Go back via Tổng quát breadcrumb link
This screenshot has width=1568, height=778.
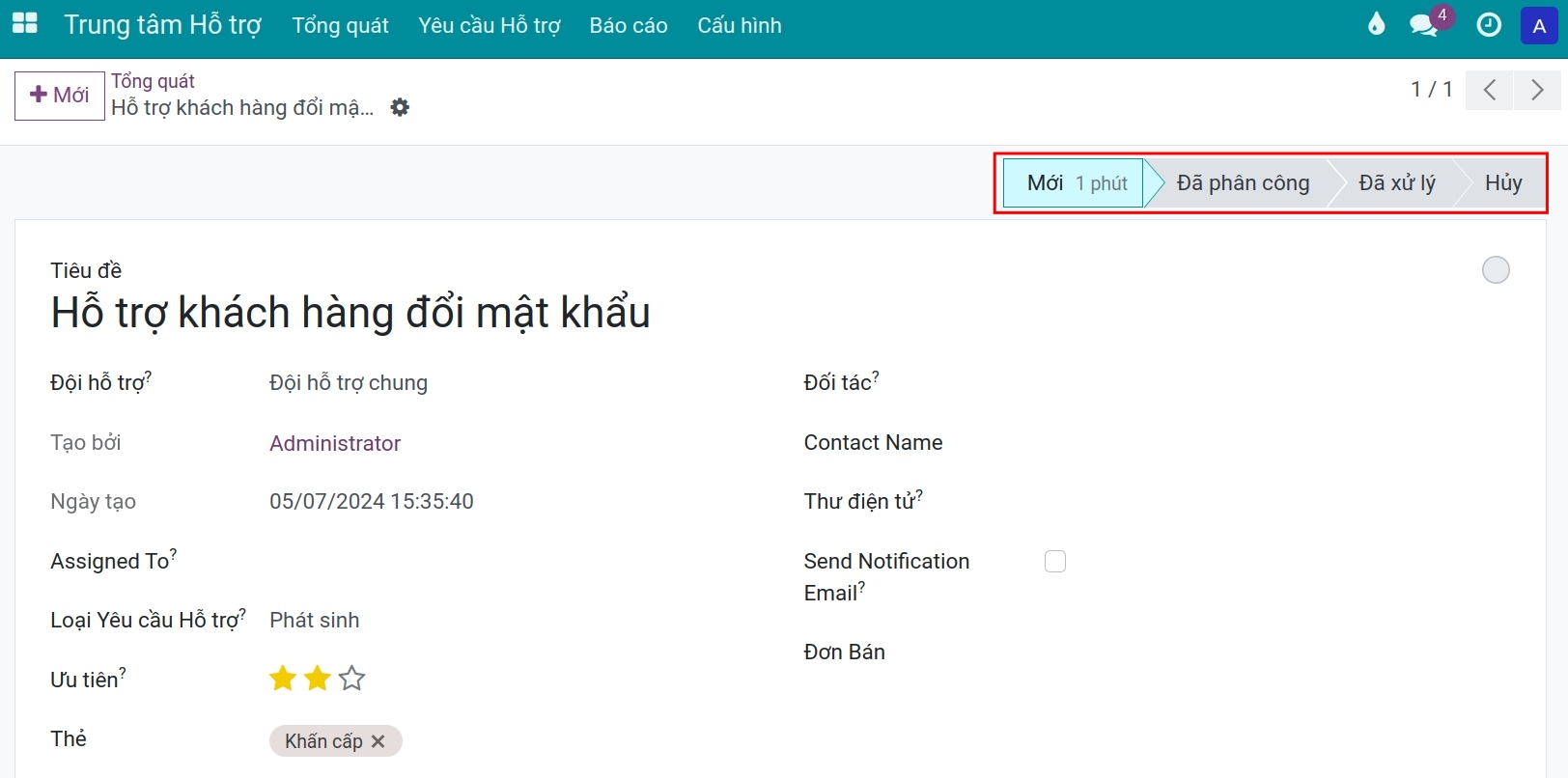(x=153, y=81)
